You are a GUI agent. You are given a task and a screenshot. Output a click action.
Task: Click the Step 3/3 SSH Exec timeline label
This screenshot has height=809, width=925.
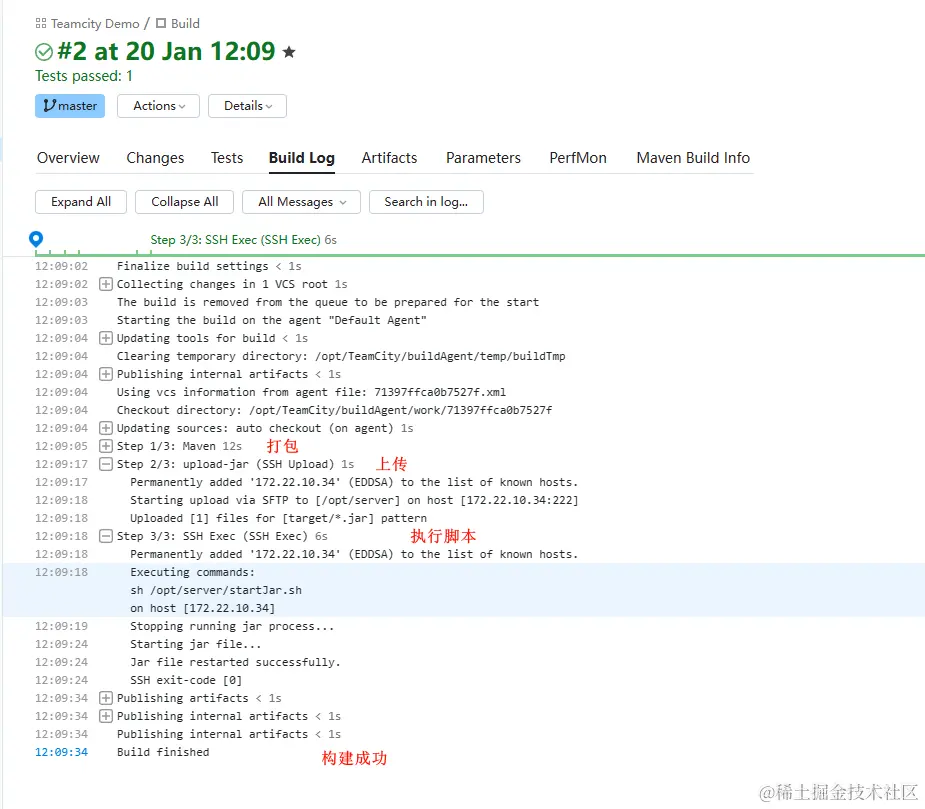243,240
